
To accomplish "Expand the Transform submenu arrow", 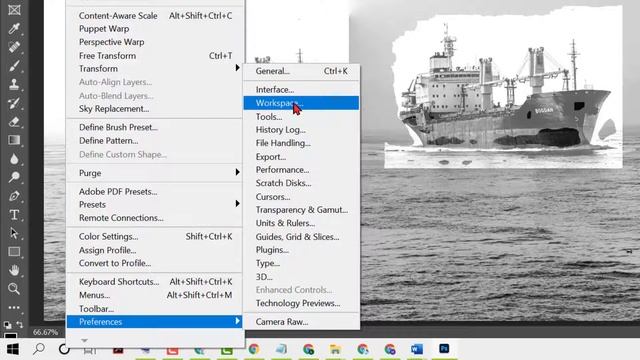I will [237, 68].
